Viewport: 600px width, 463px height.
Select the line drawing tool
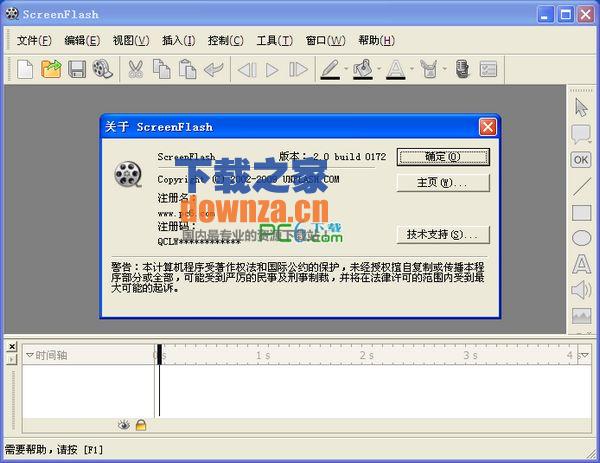click(582, 186)
